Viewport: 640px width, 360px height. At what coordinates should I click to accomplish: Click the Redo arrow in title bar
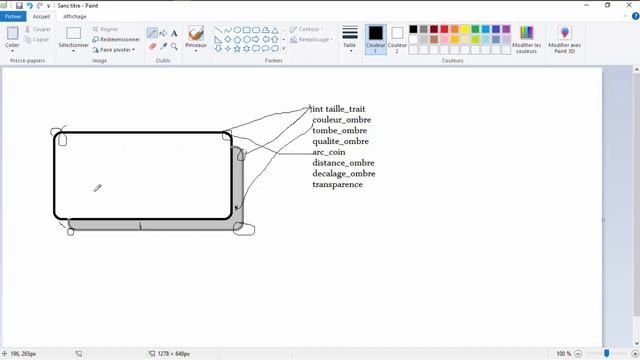(40, 6)
